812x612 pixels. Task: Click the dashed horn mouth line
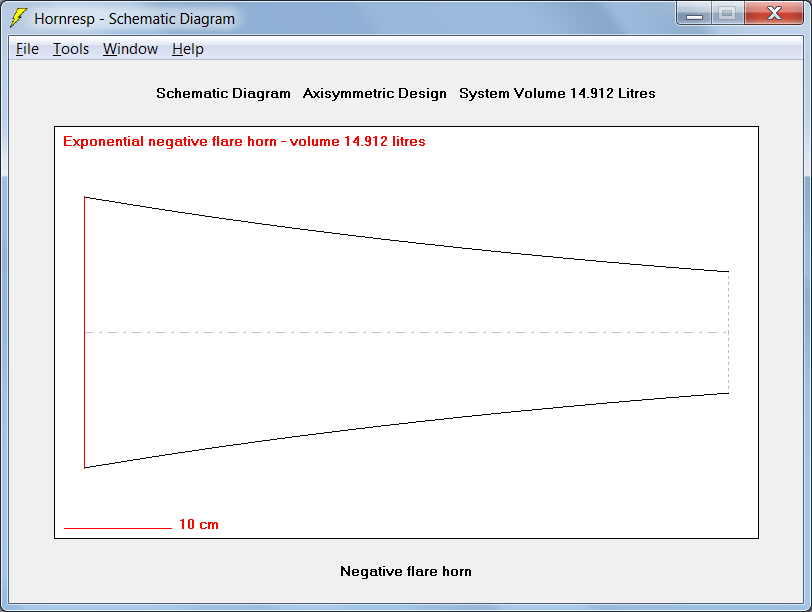point(729,332)
